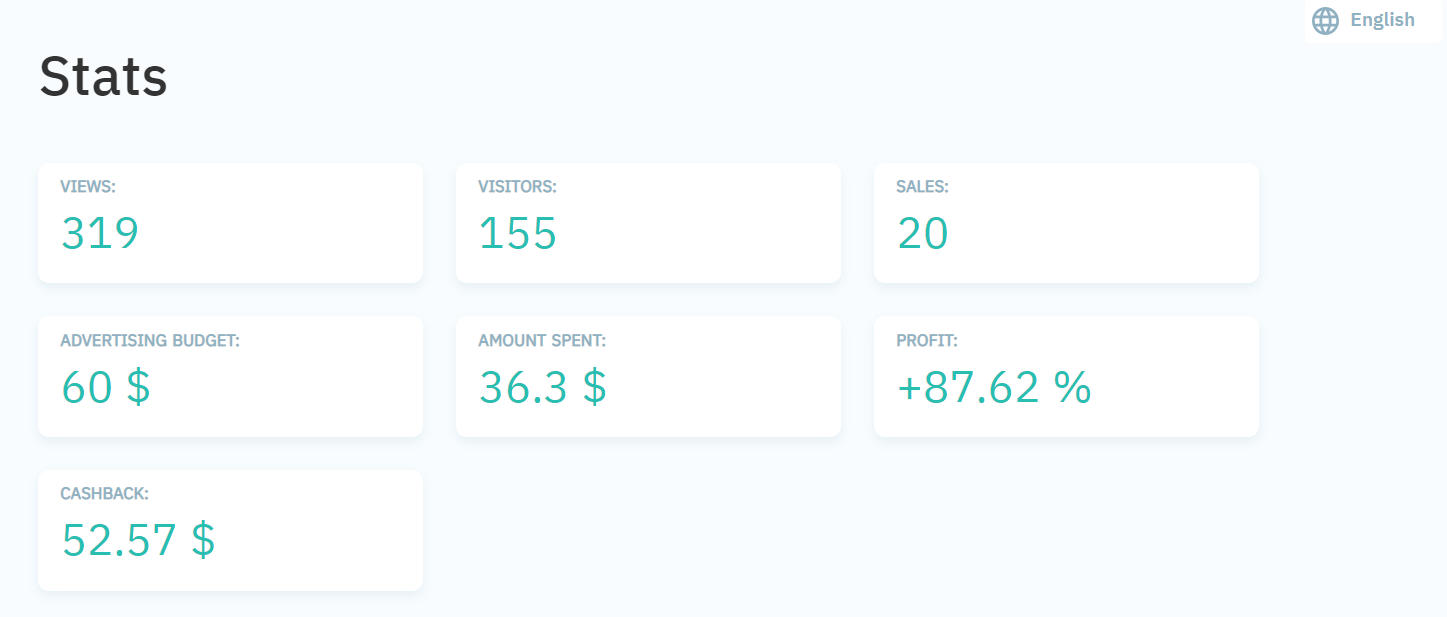
Task: Click the 155 visitors number
Action: (x=518, y=233)
